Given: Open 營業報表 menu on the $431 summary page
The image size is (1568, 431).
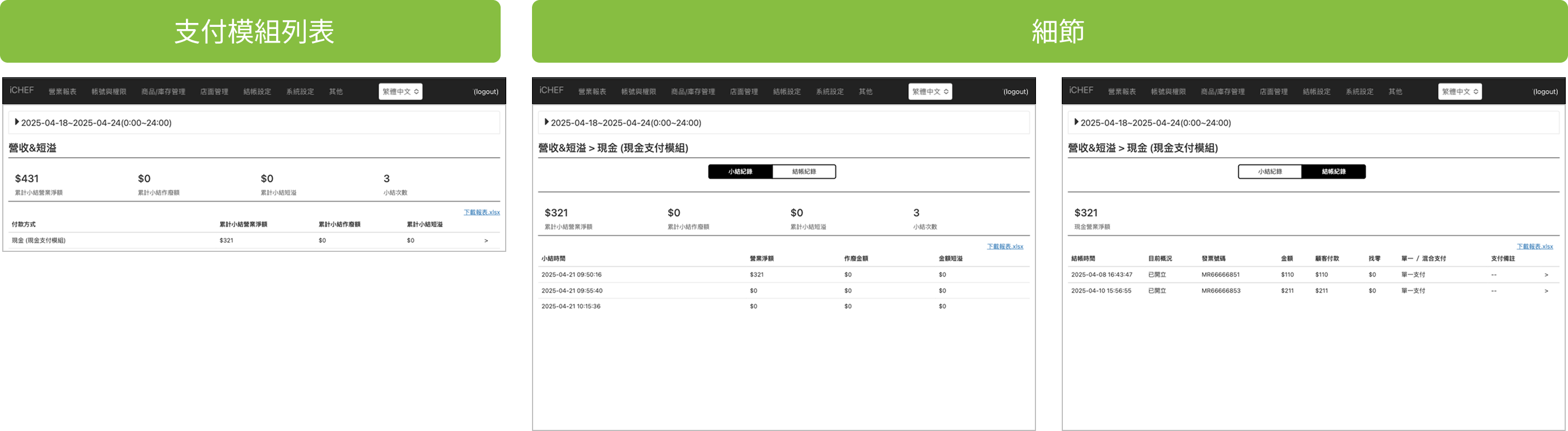Looking at the screenshot, I should [63, 92].
